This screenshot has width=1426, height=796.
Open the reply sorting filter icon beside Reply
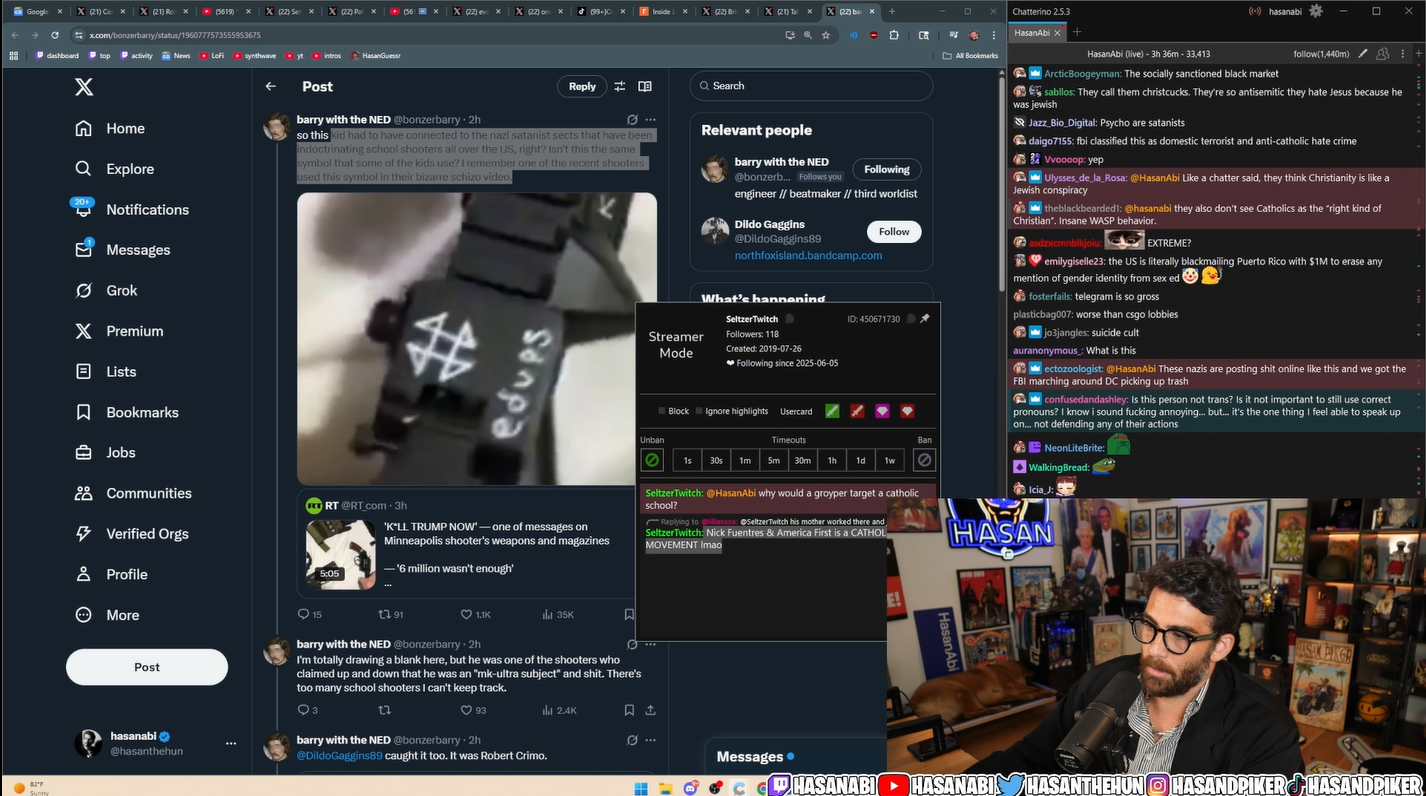click(x=620, y=86)
